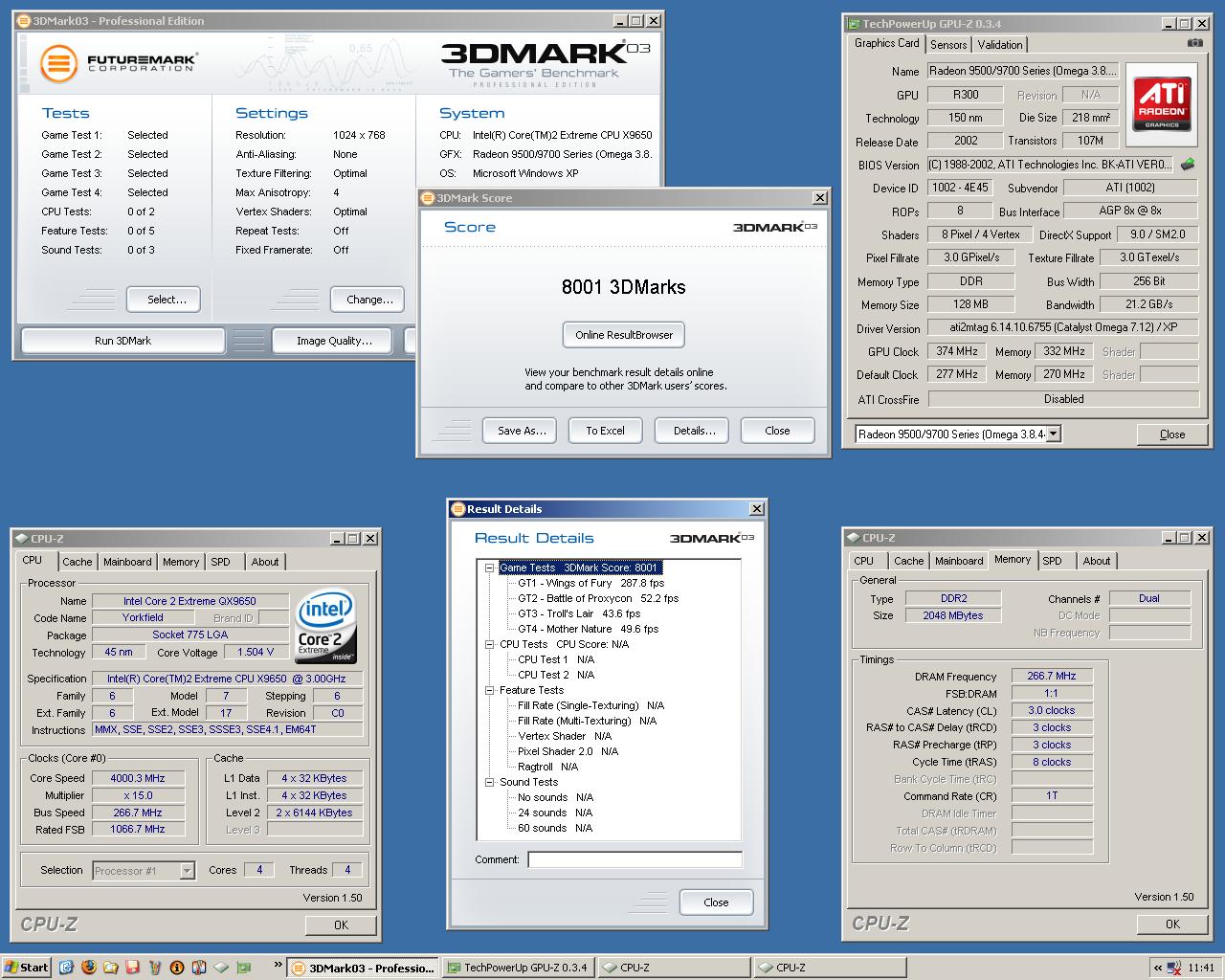1225x980 pixels.
Task: Click the Run 3DMark button
Action: [122, 341]
